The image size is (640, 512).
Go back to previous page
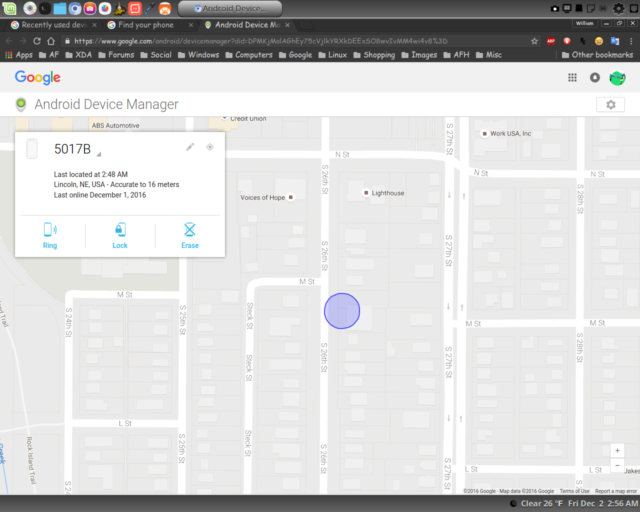coord(9,41)
